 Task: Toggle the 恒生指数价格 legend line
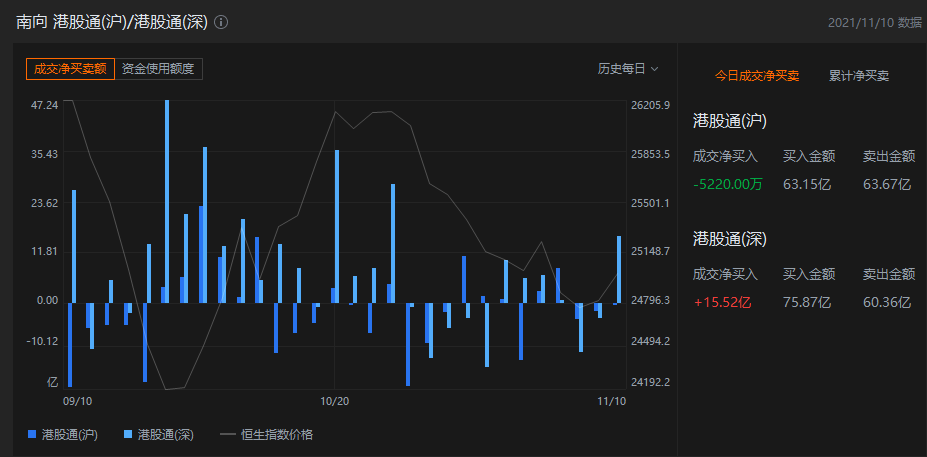point(228,435)
